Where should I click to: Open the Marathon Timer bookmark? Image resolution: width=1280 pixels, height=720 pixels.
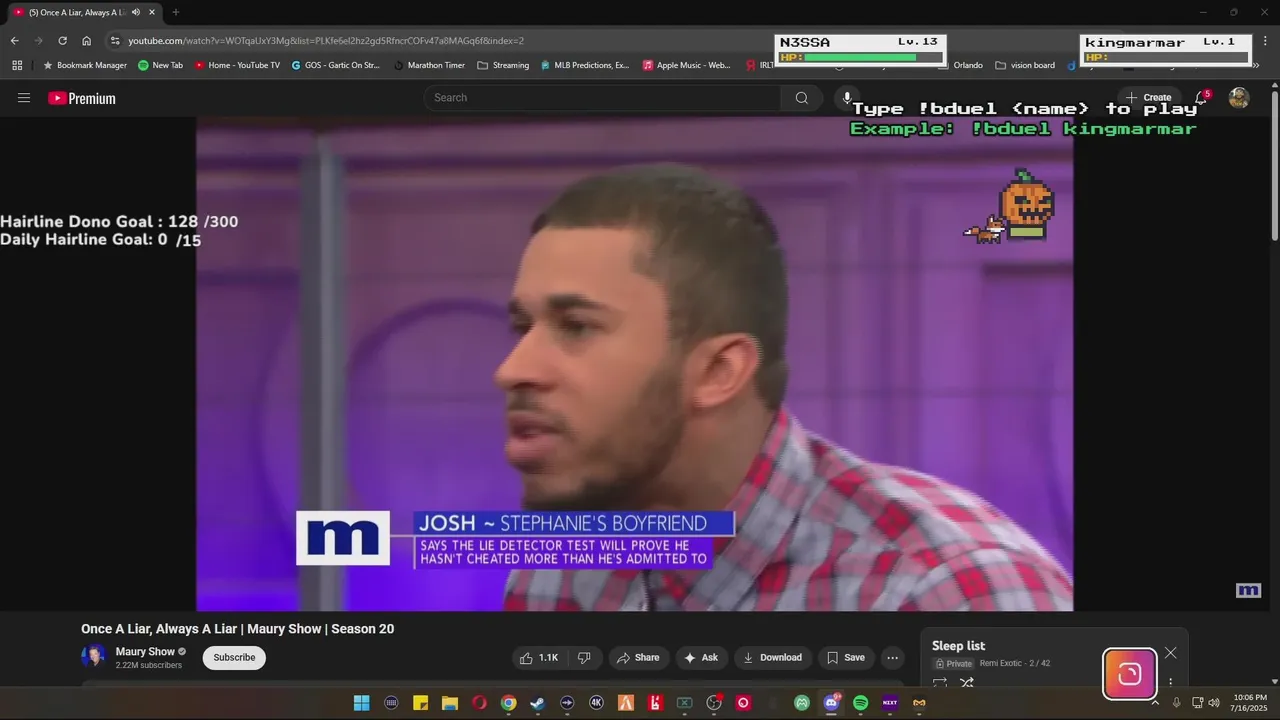[428, 65]
